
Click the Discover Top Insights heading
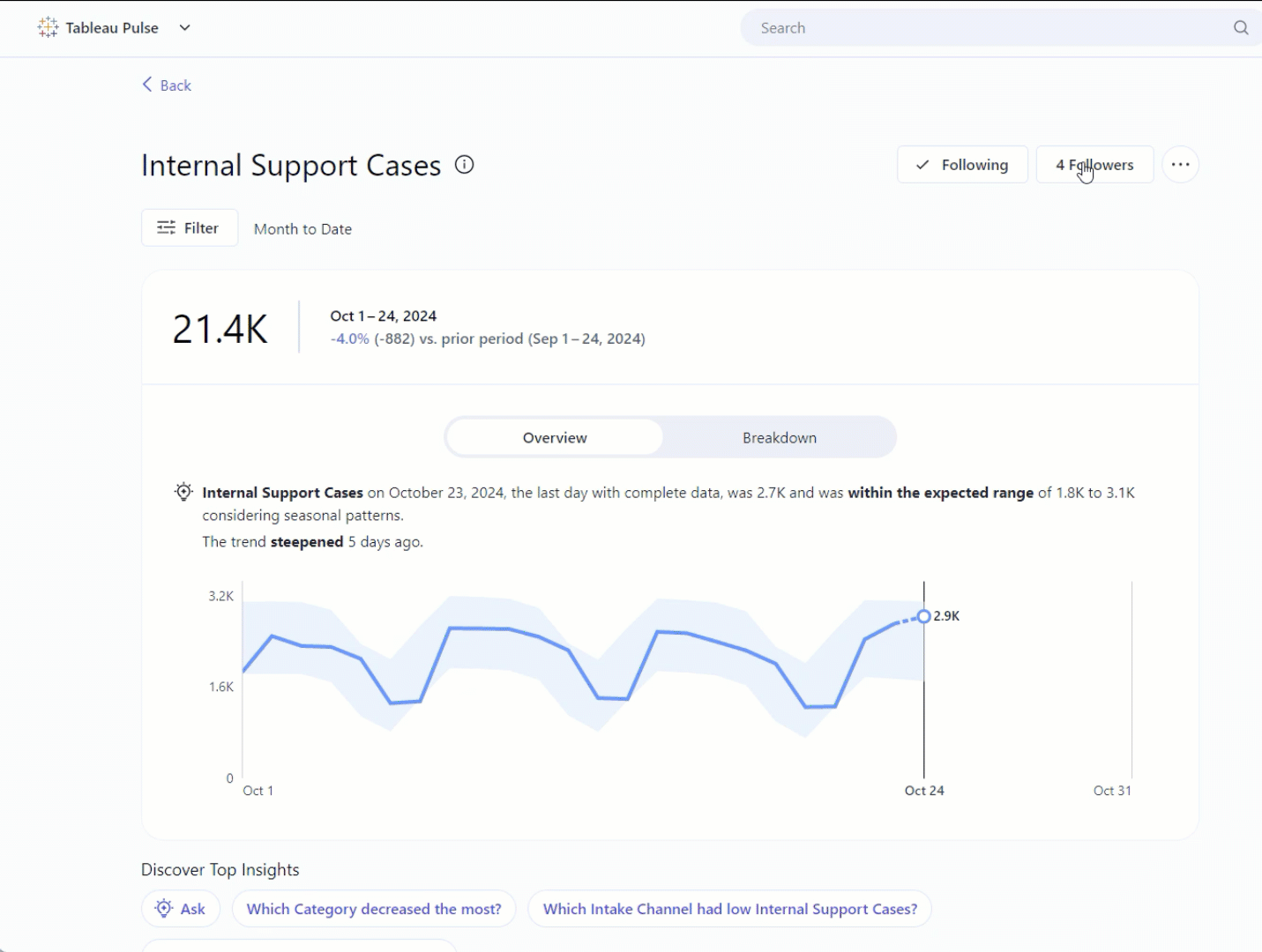pos(220,870)
